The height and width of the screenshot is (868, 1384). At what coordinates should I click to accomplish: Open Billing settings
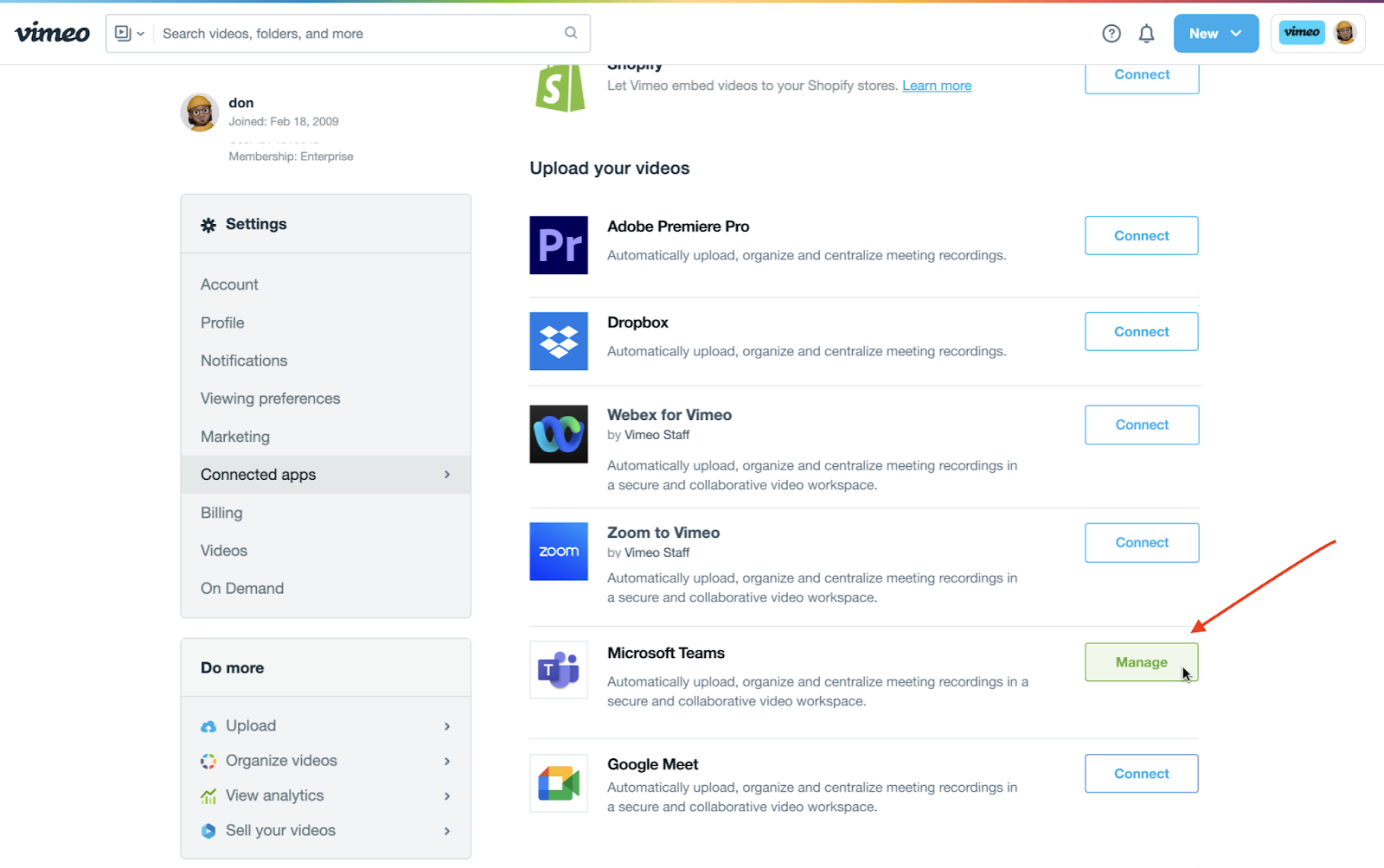221,513
